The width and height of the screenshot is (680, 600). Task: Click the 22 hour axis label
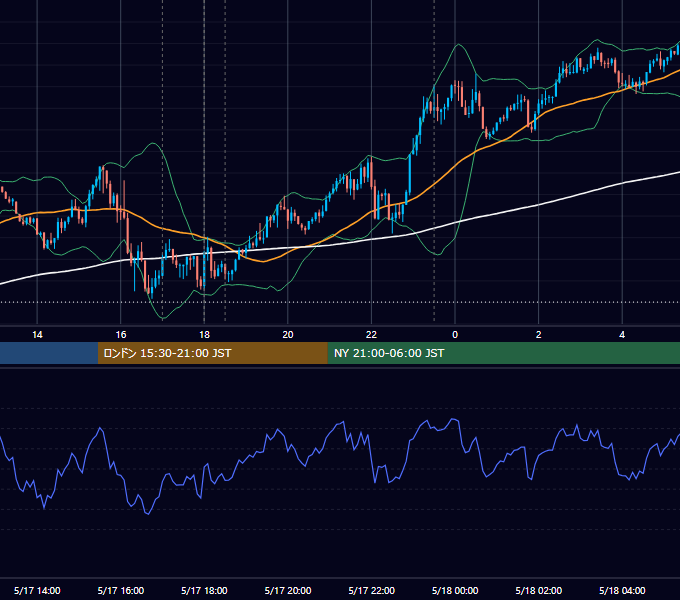371,335
